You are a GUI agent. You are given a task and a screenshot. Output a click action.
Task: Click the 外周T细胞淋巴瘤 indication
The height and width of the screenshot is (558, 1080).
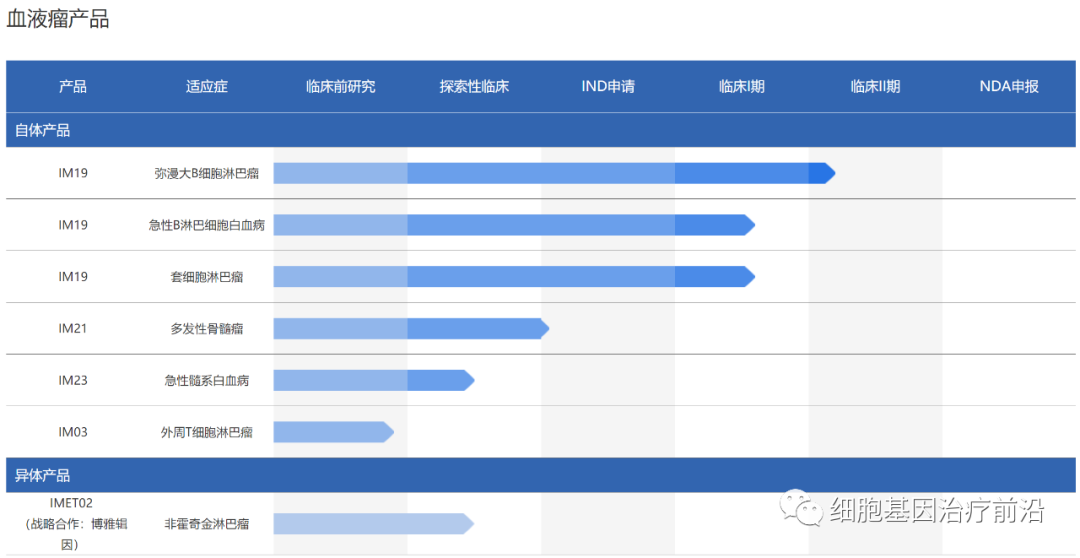click(207, 432)
